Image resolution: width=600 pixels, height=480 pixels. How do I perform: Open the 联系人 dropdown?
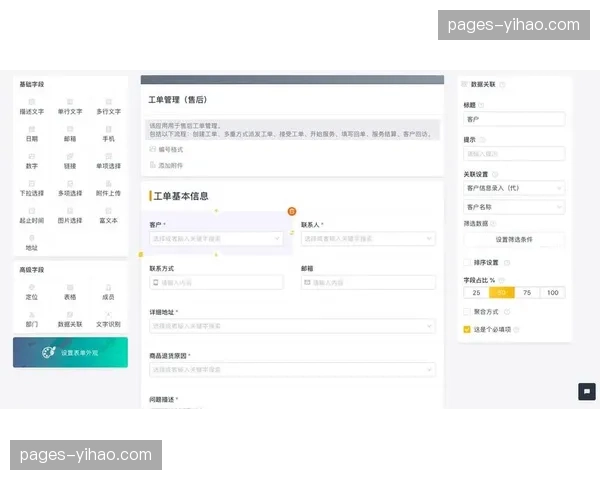[x=368, y=239]
